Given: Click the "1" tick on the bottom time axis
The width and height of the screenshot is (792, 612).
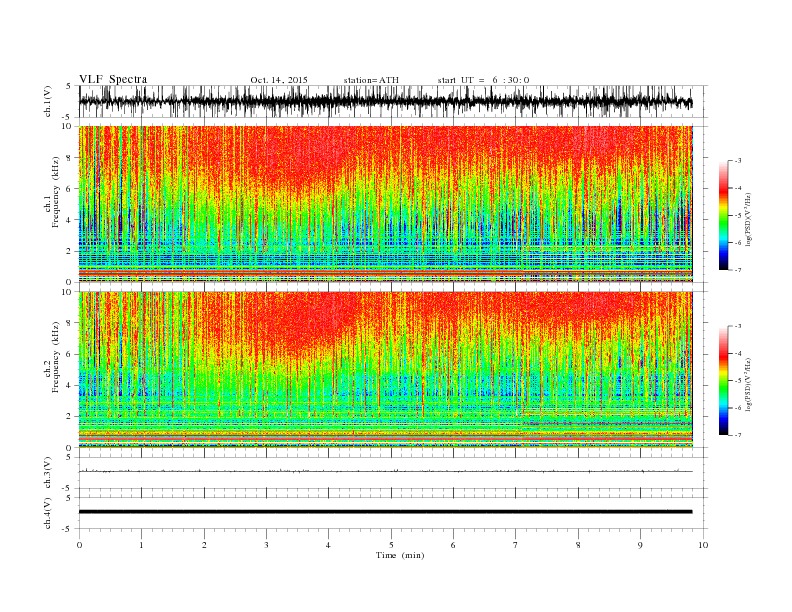Looking at the screenshot, I should [141, 545].
